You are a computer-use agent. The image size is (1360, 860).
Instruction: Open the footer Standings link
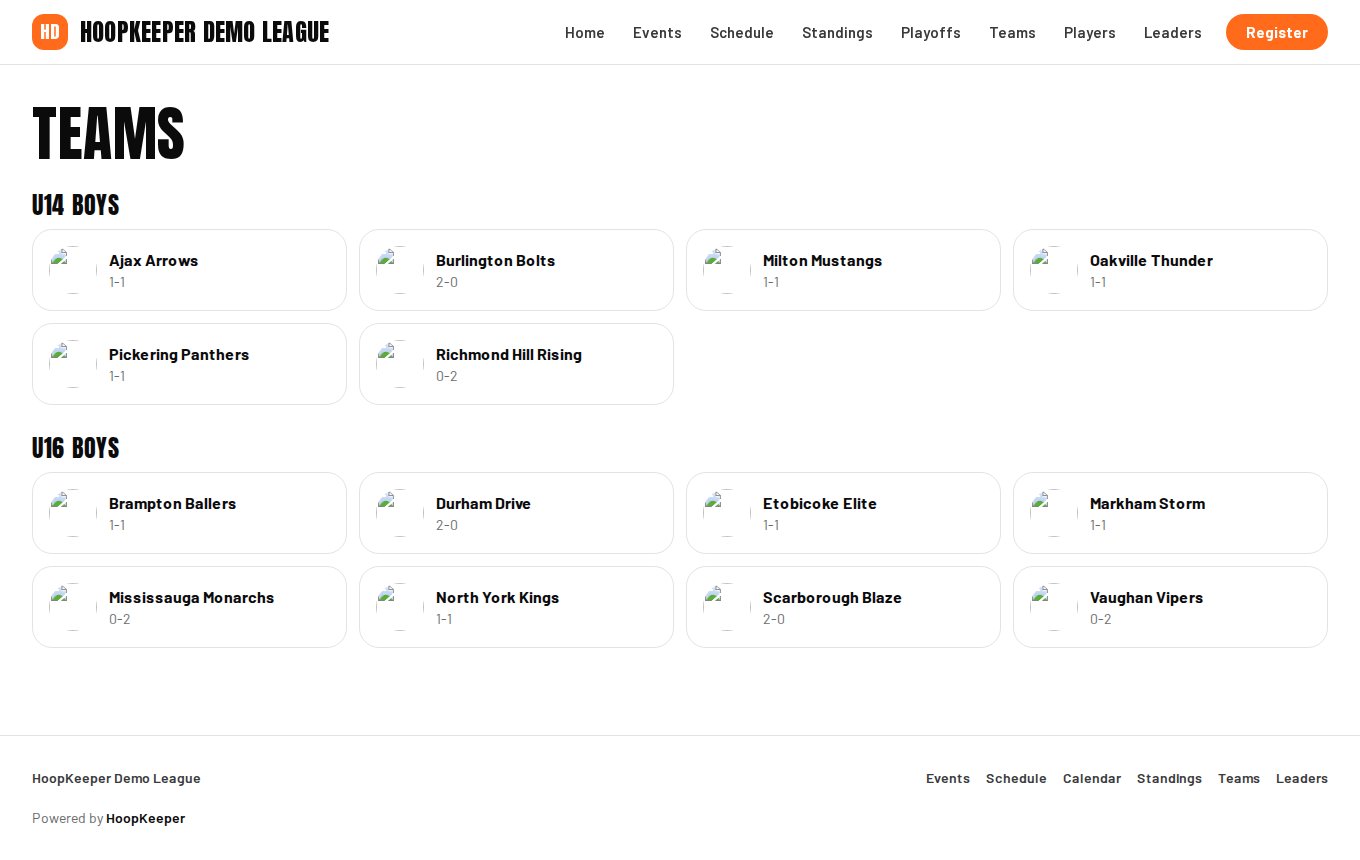(1169, 778)
